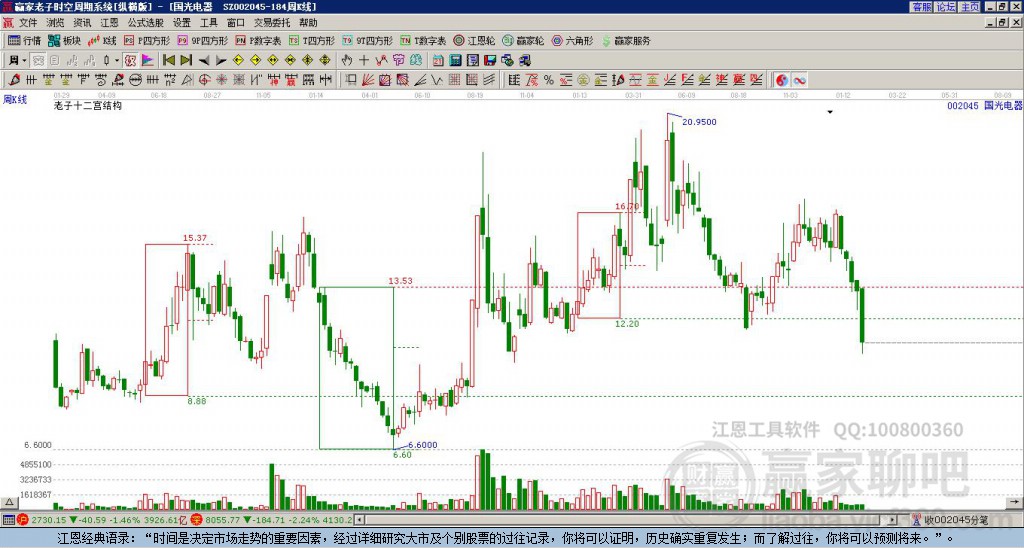Open the 交易委托 menu

click(272, 23)
